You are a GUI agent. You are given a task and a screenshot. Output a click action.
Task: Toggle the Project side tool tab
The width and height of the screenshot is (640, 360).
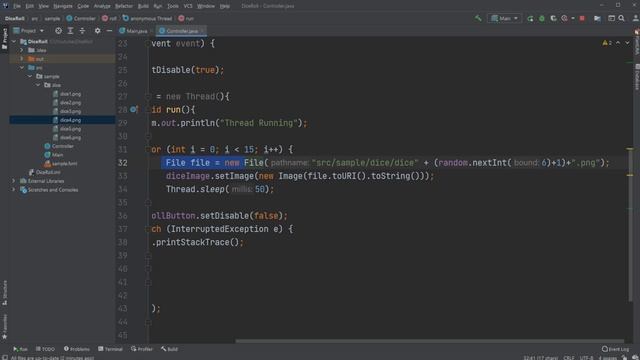click(x=4, y=38)
